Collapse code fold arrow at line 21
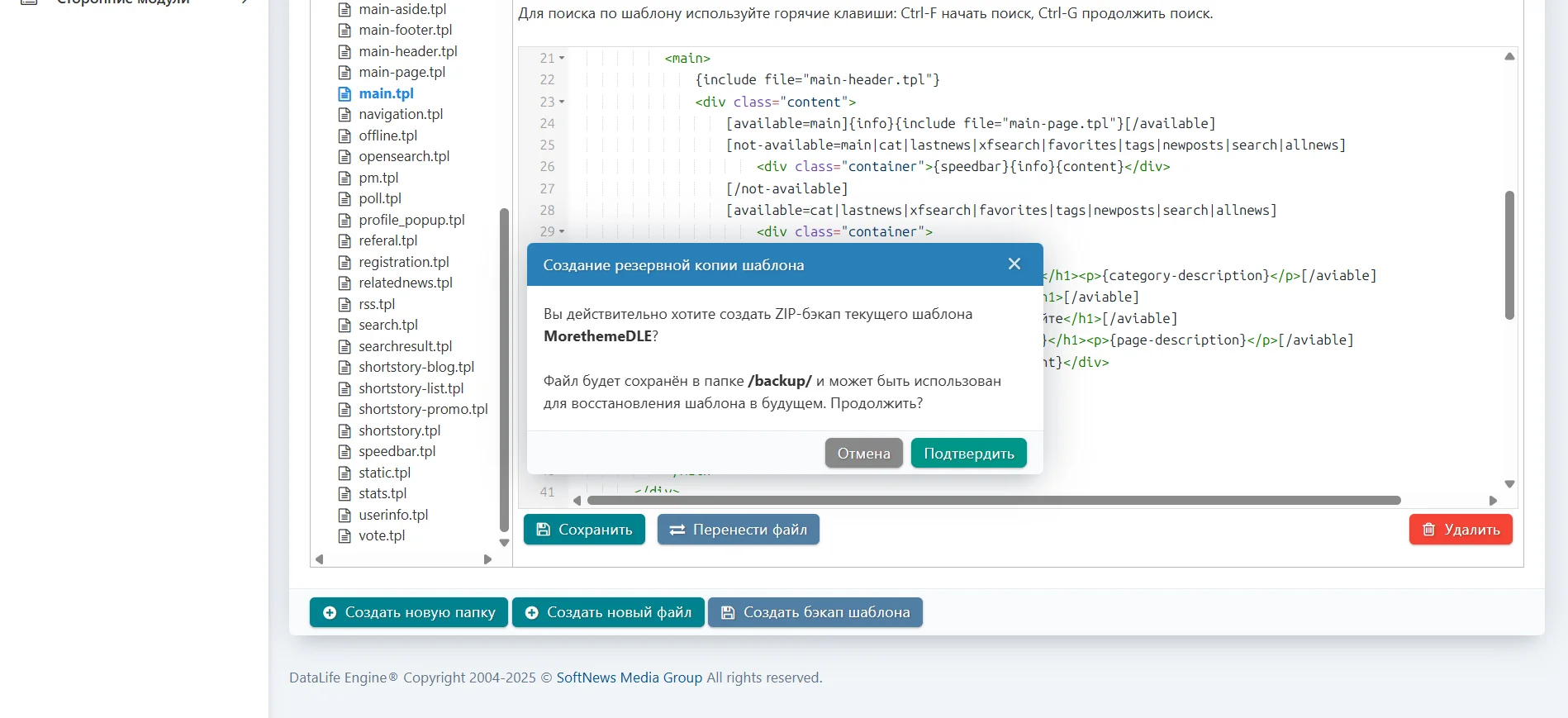The width and height of the screenshot is (1568, 718). pyautogui.click(x=562, y=59)
